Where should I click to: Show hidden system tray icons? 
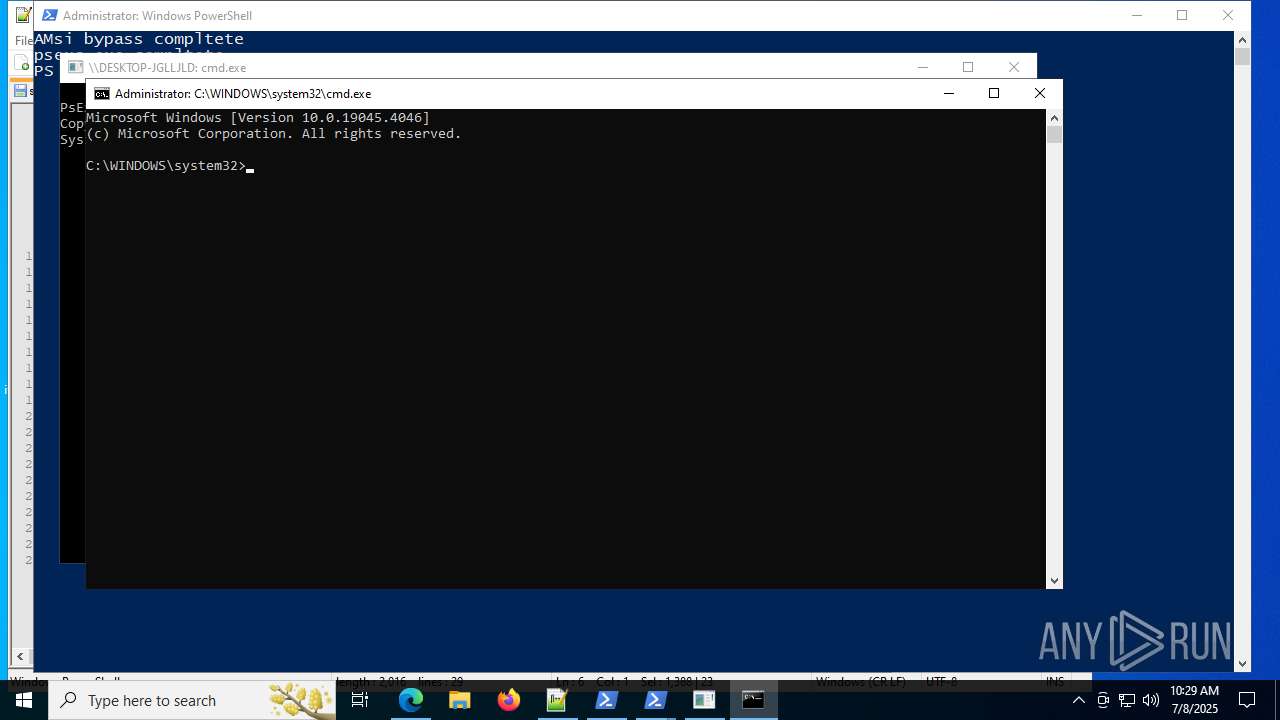tap(1079, 700)
